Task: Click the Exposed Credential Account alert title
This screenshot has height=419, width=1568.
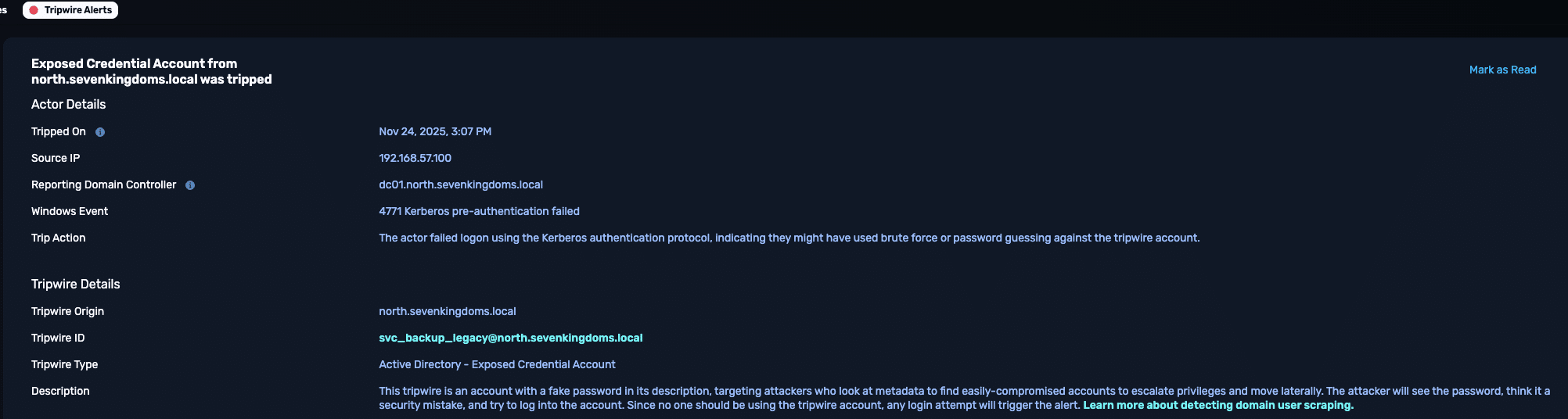Action: pos(151,71)
